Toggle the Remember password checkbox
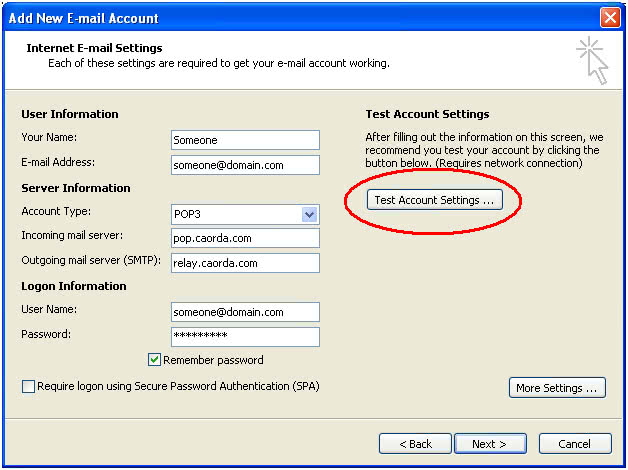Image resolution: width=628 pixels, height=470 pixels. tap(154, 360)
